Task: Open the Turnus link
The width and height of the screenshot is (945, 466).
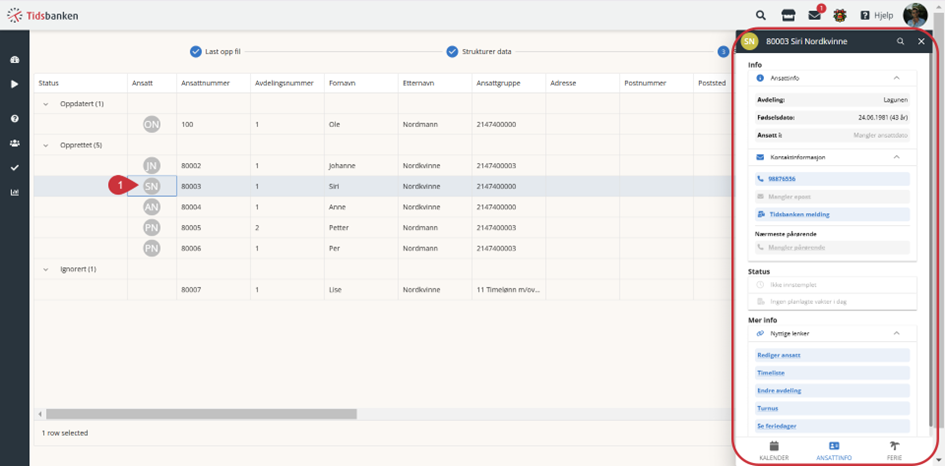Action: 832,408
